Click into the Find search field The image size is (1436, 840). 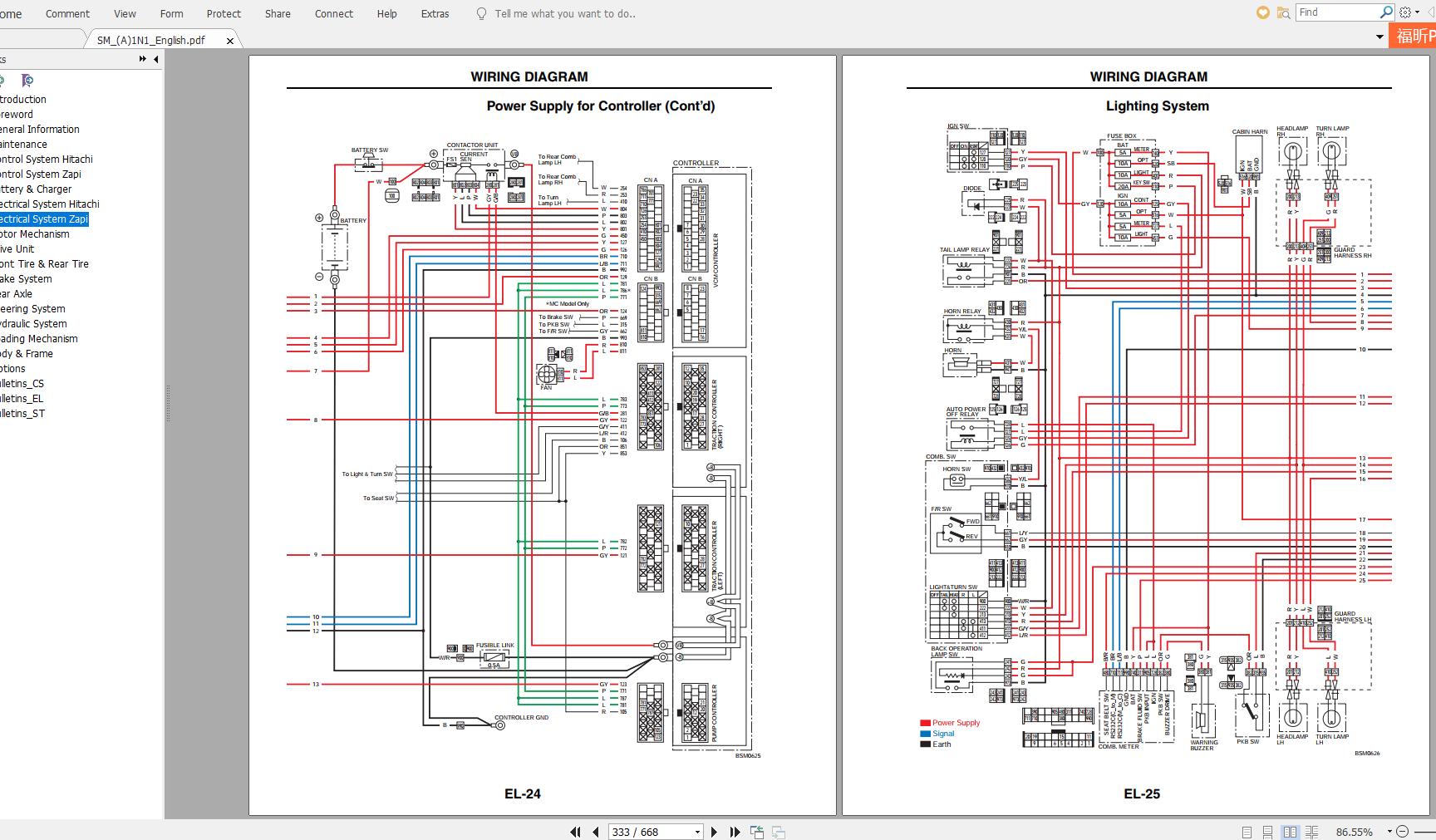coord(1336,12)
